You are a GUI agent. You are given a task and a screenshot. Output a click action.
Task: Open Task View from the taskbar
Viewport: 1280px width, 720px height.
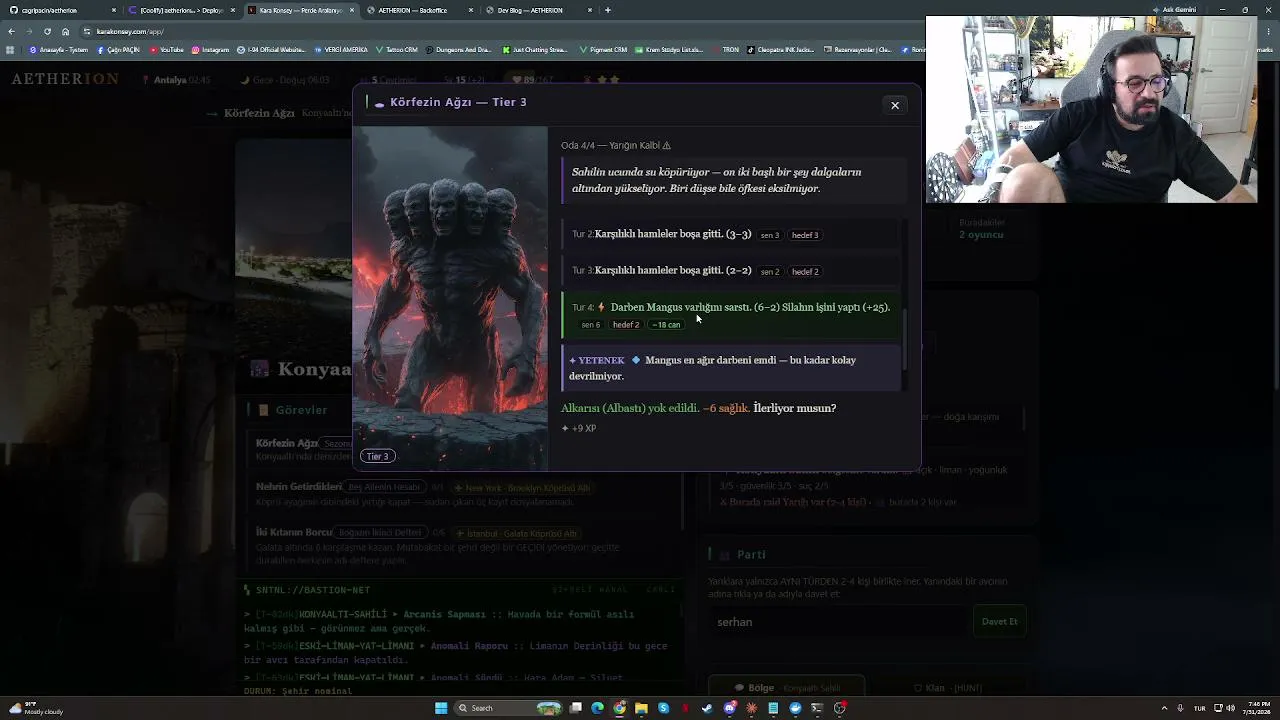pos(576,708)
